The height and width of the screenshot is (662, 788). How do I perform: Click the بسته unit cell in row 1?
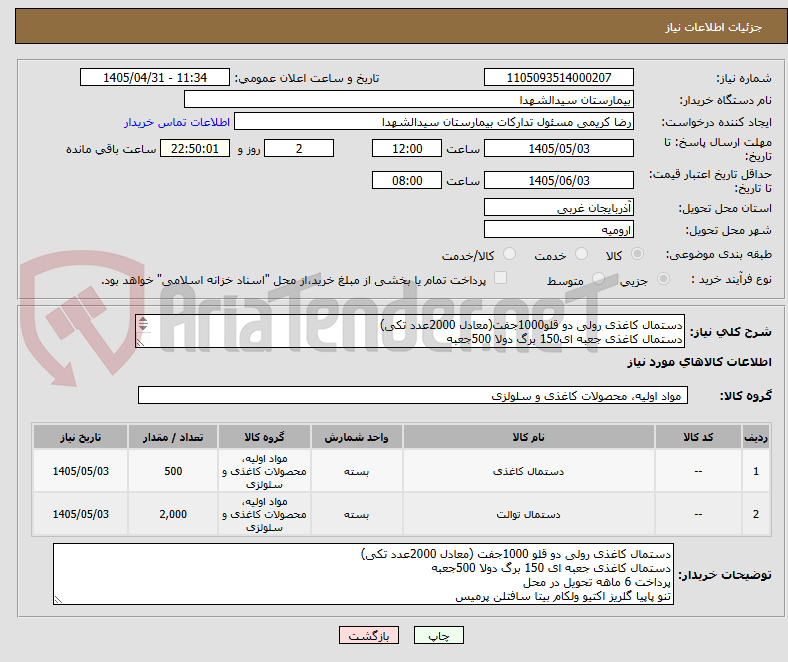click(x=356, y=471)
